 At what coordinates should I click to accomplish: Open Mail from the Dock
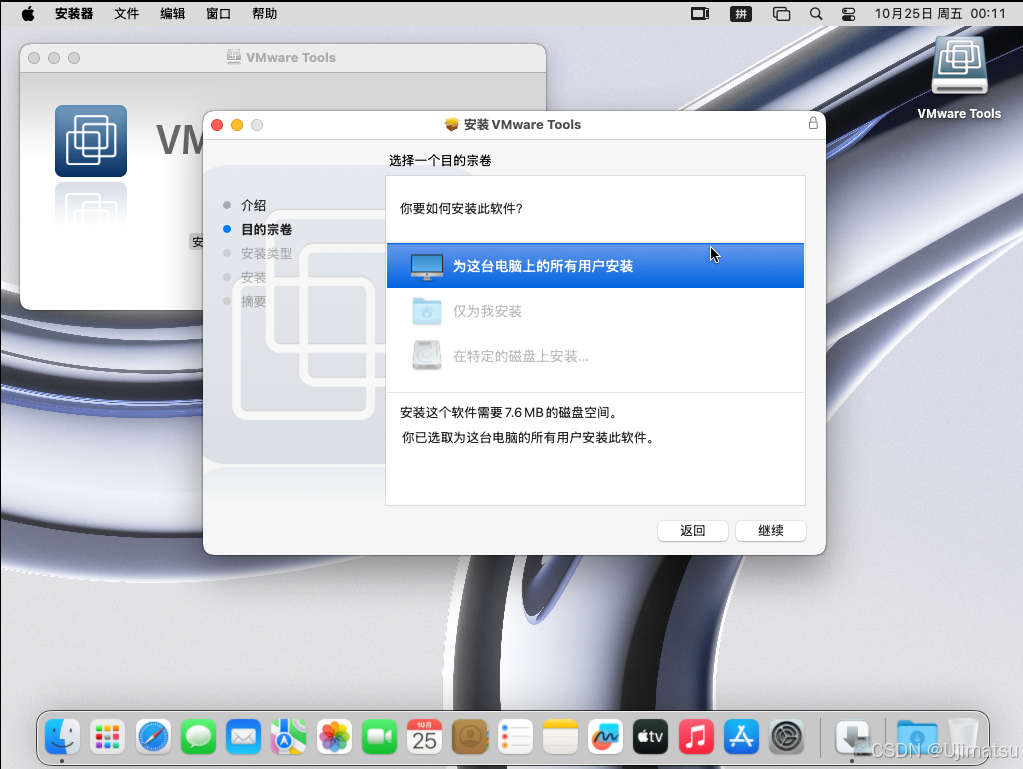pos(243,737)
